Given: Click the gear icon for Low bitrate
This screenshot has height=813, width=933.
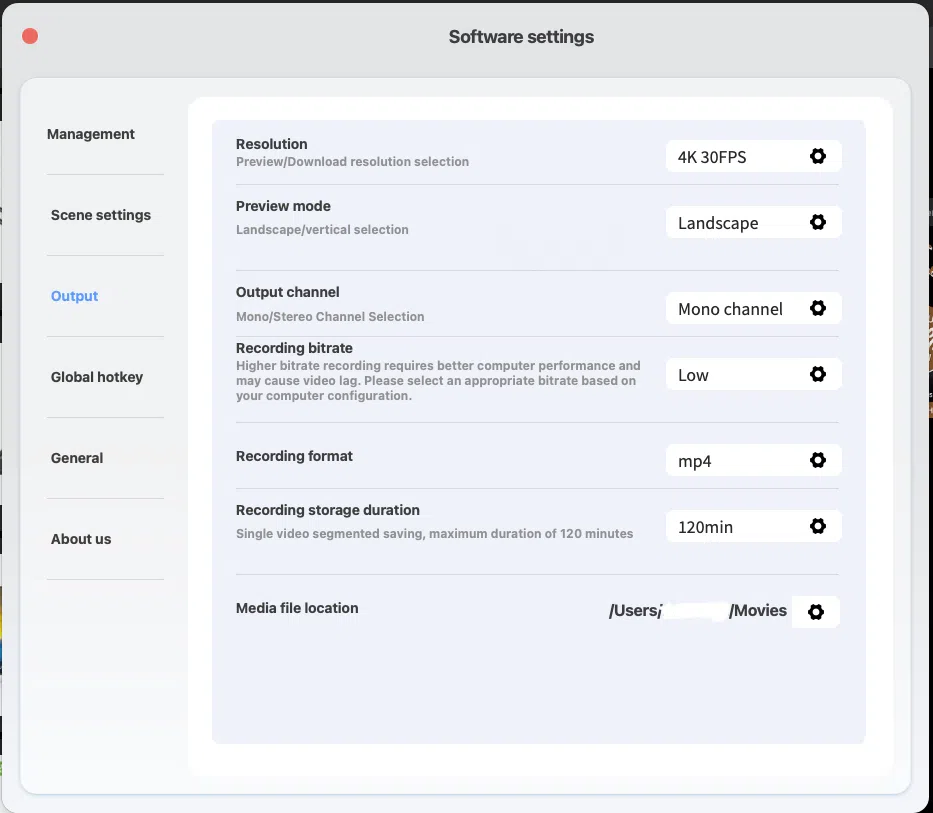Looking at the screenshot, I should click(x=817, y=374).
